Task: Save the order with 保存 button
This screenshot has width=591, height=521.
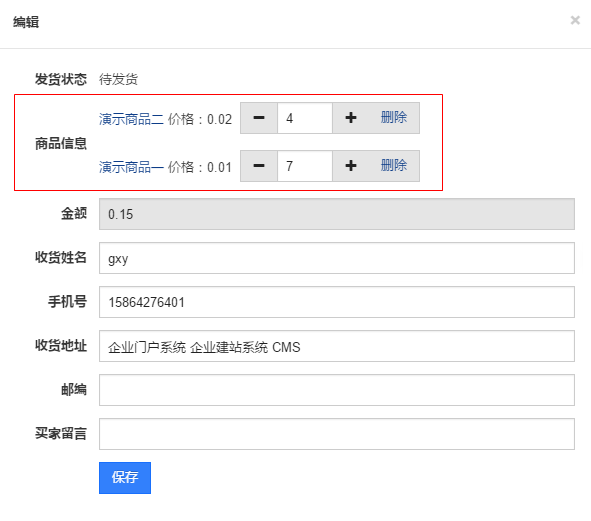Action: (125, 478)
